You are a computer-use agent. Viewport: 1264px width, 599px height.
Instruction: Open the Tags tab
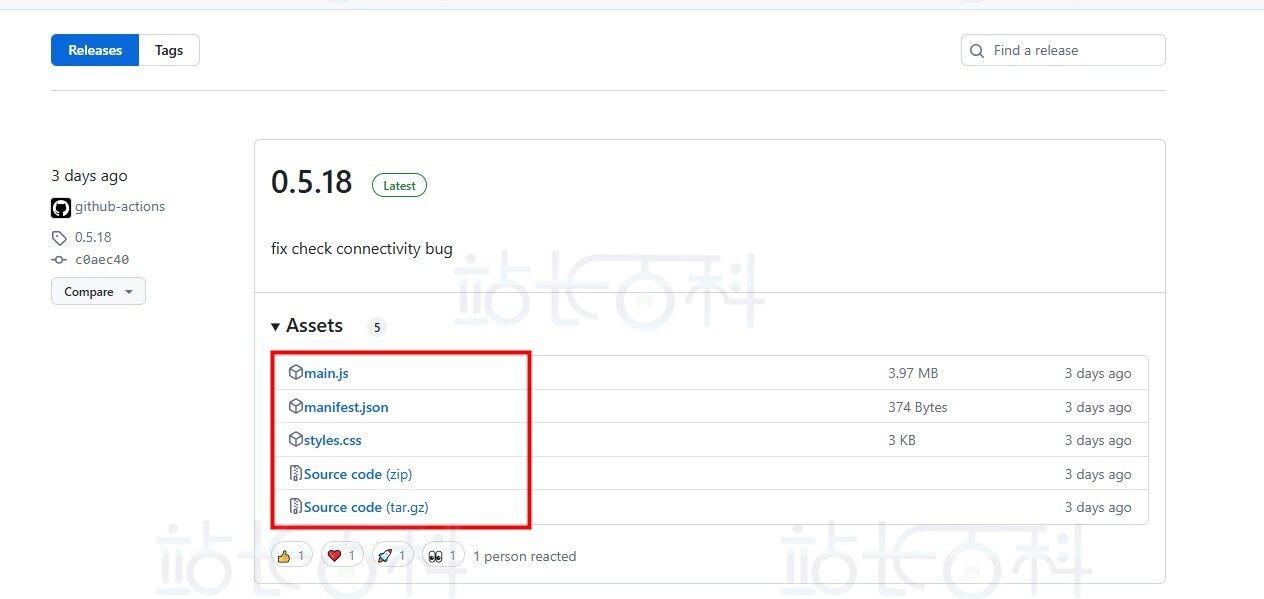pyautogui.click(x=169, y=50)
